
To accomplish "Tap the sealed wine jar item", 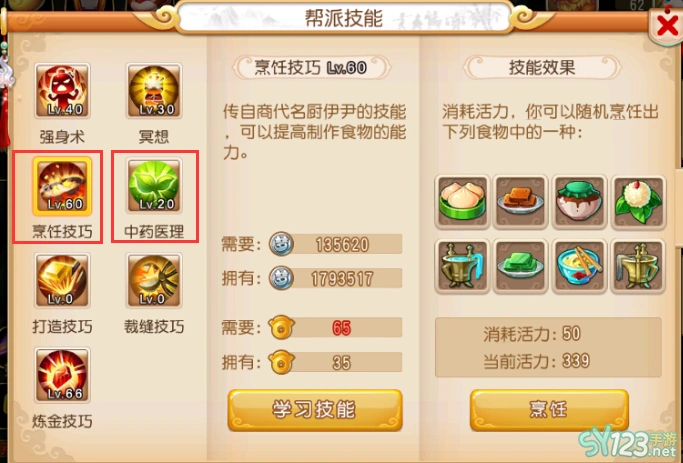I will [579, 202].
